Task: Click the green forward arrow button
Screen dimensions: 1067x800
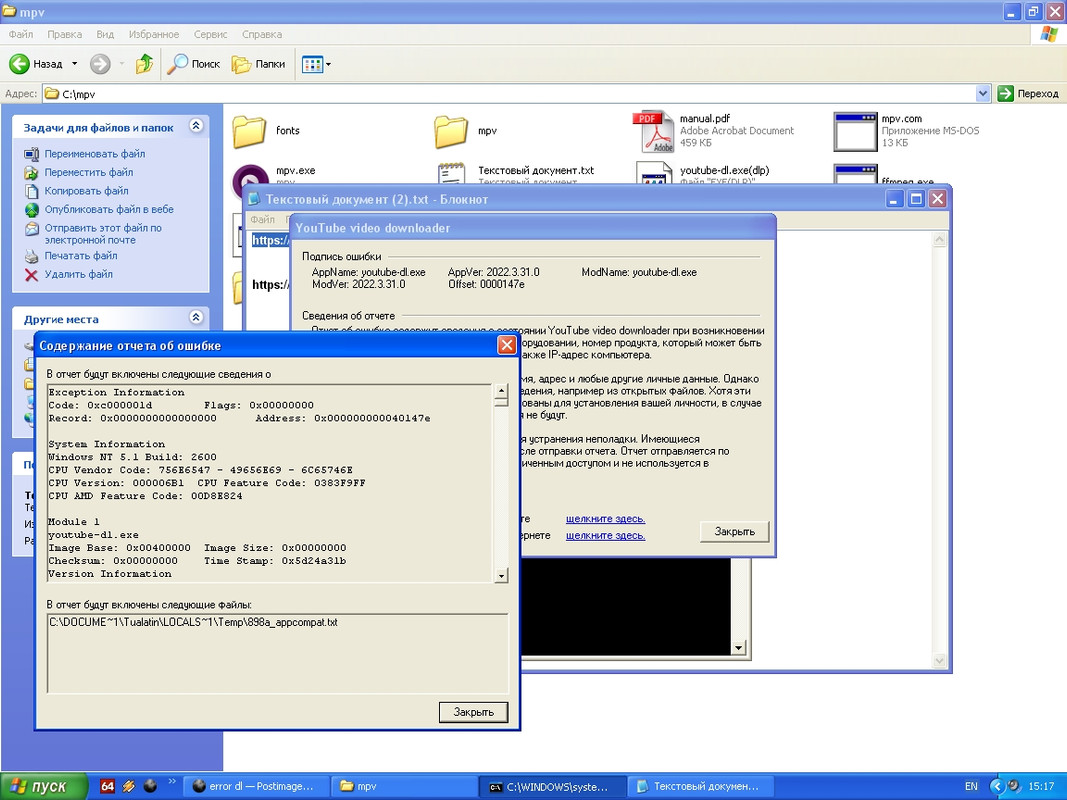Action: (x=100, y=64)
